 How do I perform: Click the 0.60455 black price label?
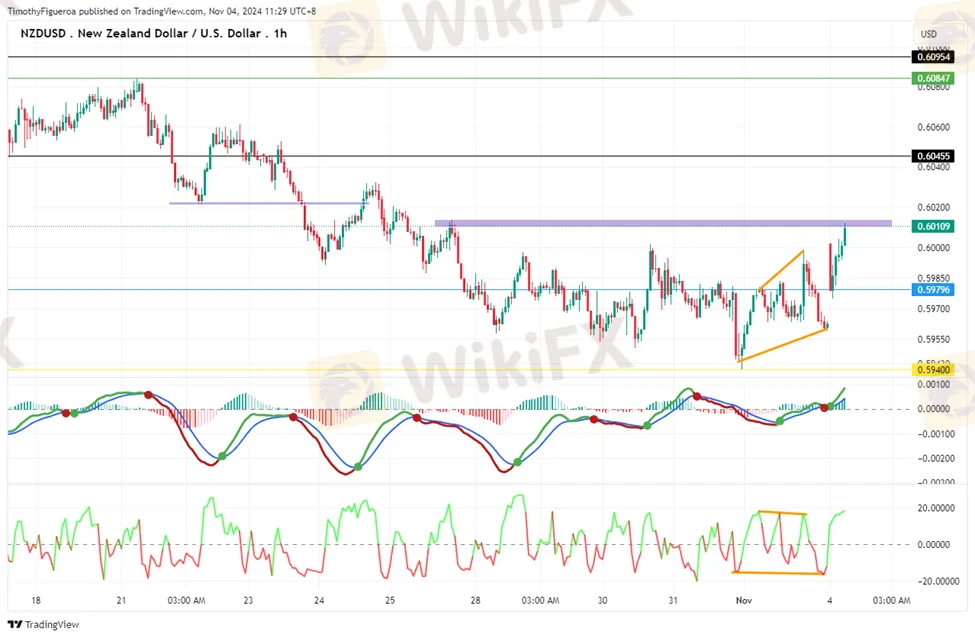click(x=933, y=156)
